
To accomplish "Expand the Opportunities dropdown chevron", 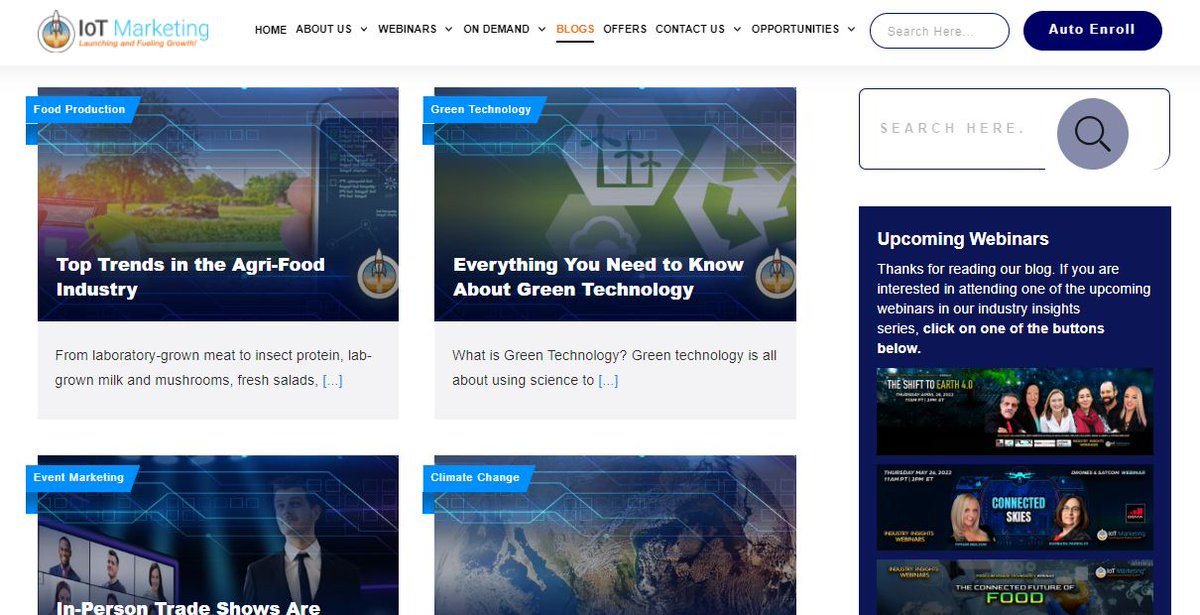I will tap(851, 30).
